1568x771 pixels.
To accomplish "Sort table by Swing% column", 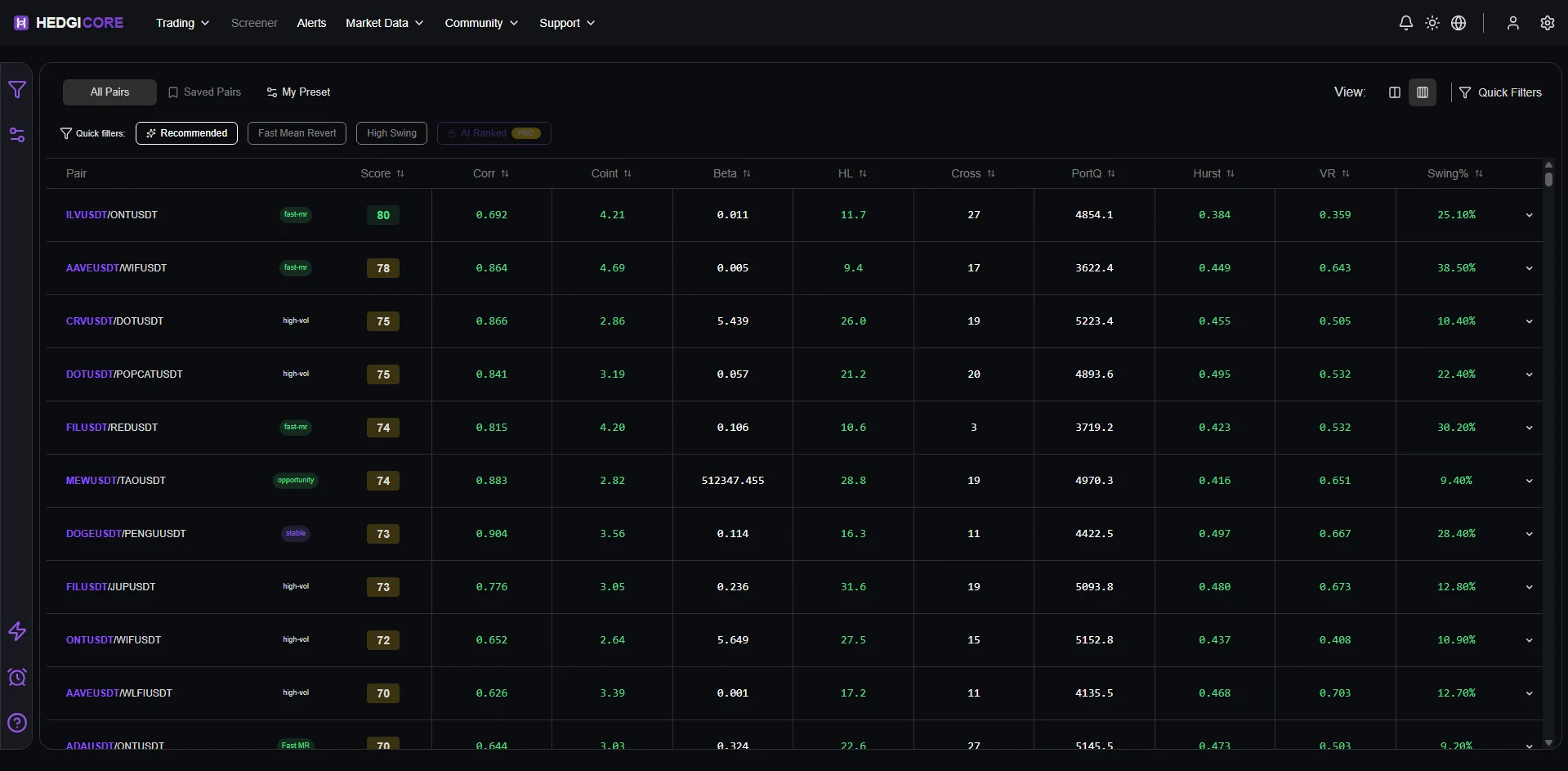I will click(1454, 173).
